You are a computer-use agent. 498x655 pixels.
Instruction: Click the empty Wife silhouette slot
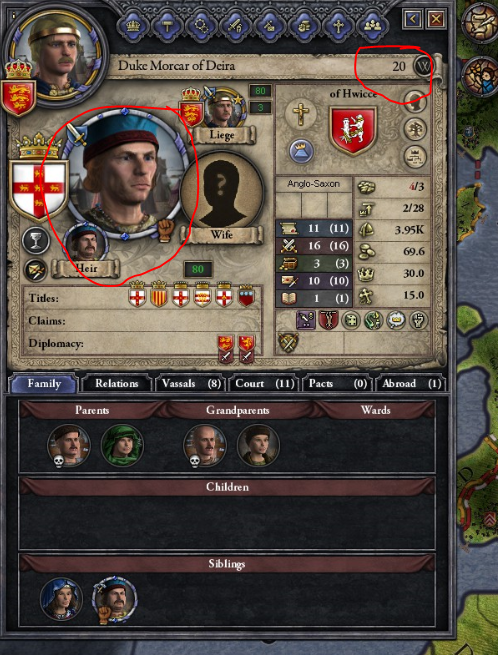pos(221,193)
